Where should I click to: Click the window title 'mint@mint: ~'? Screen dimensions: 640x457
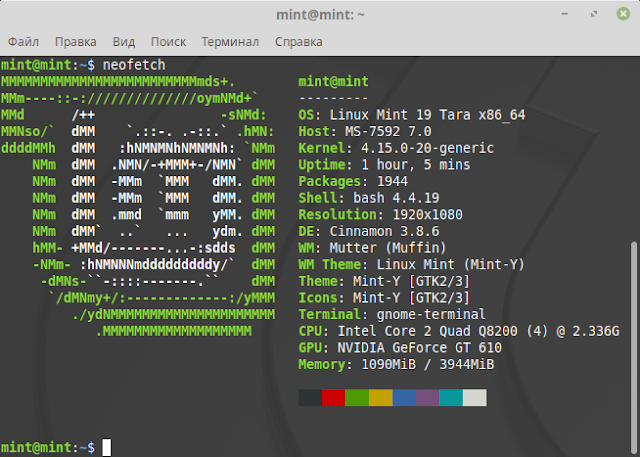pos(320,15)
